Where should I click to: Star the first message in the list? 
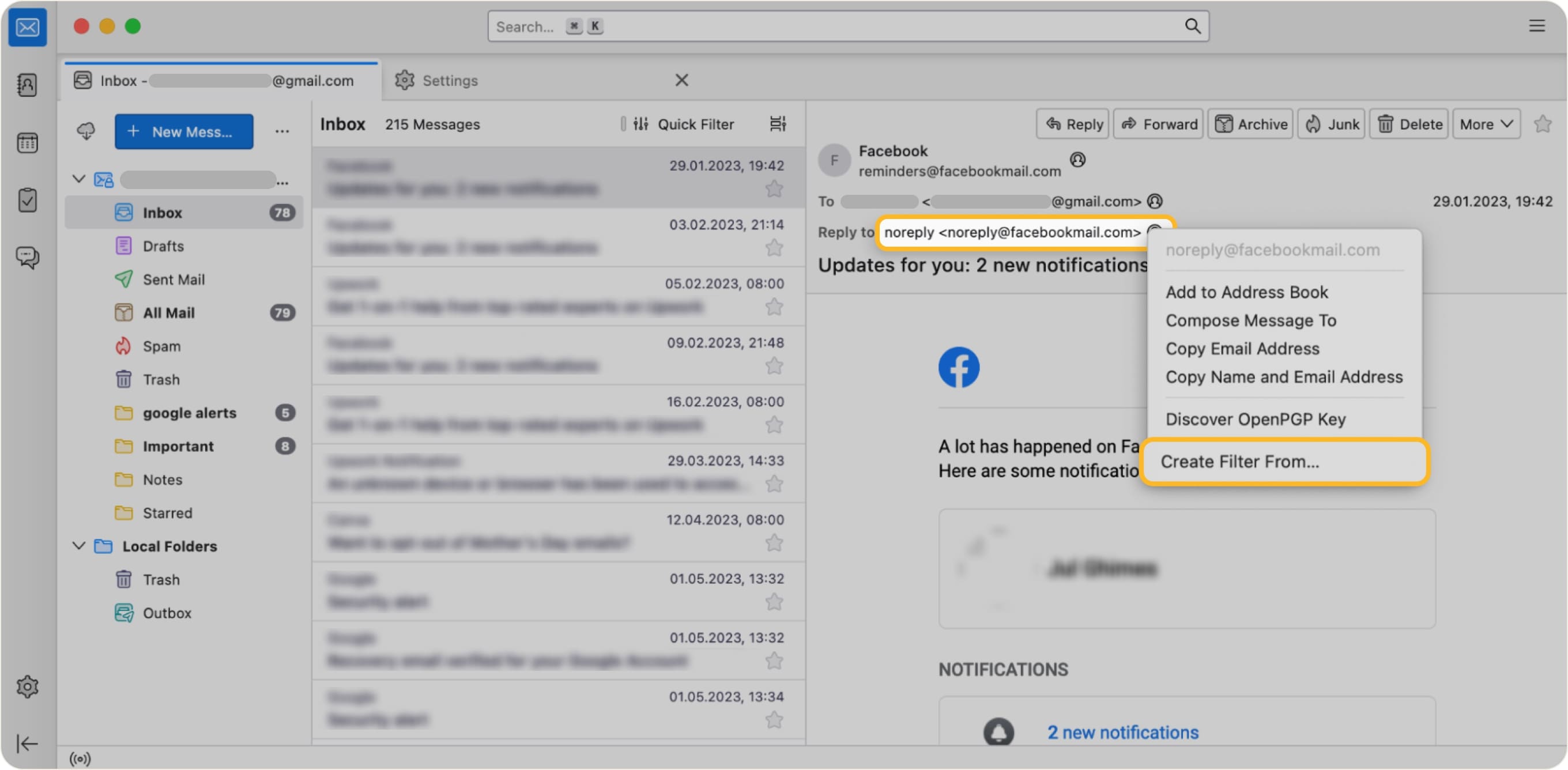pyautogui.click(x=774, y=188)
